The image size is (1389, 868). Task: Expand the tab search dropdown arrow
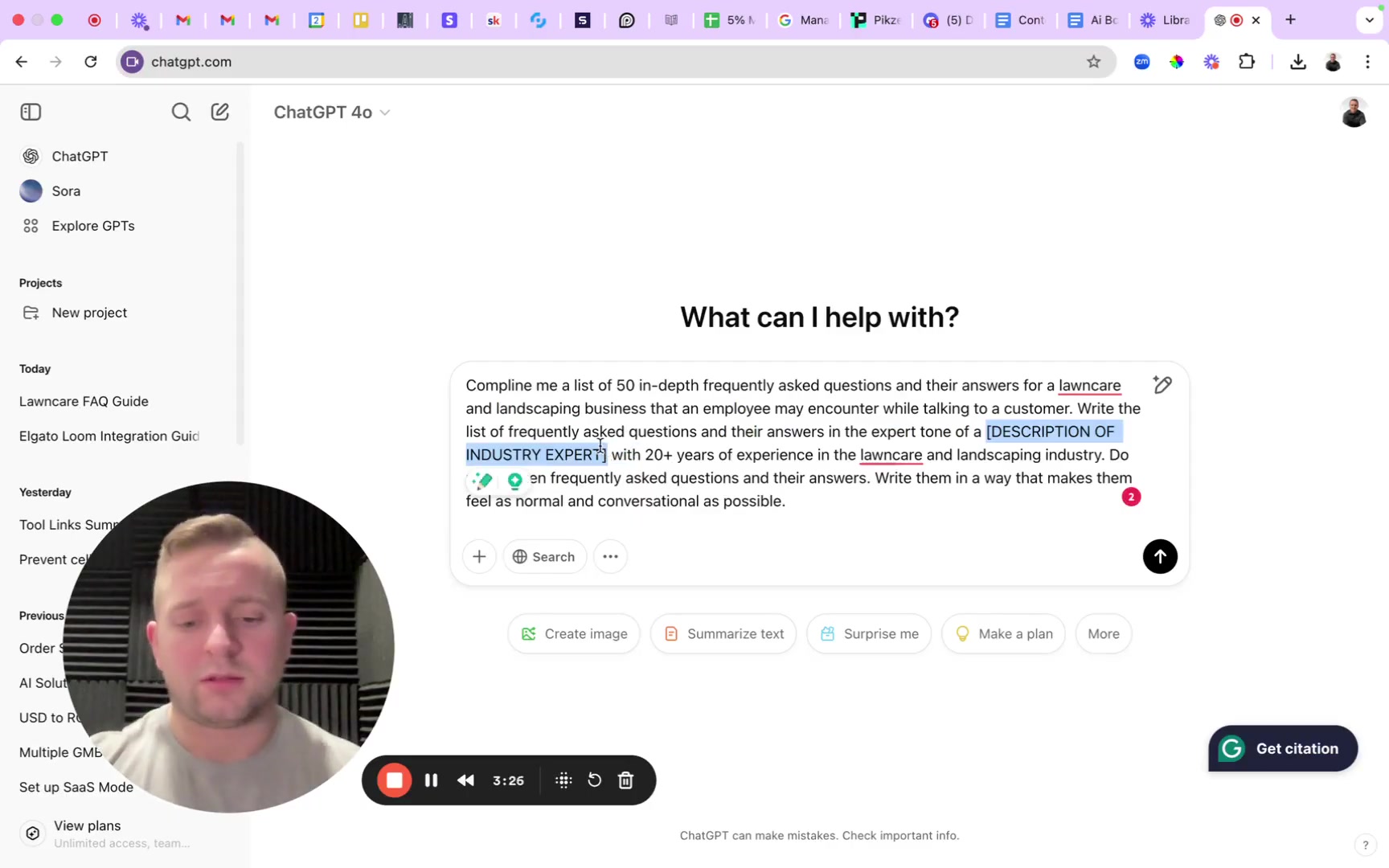(1370, 20)
